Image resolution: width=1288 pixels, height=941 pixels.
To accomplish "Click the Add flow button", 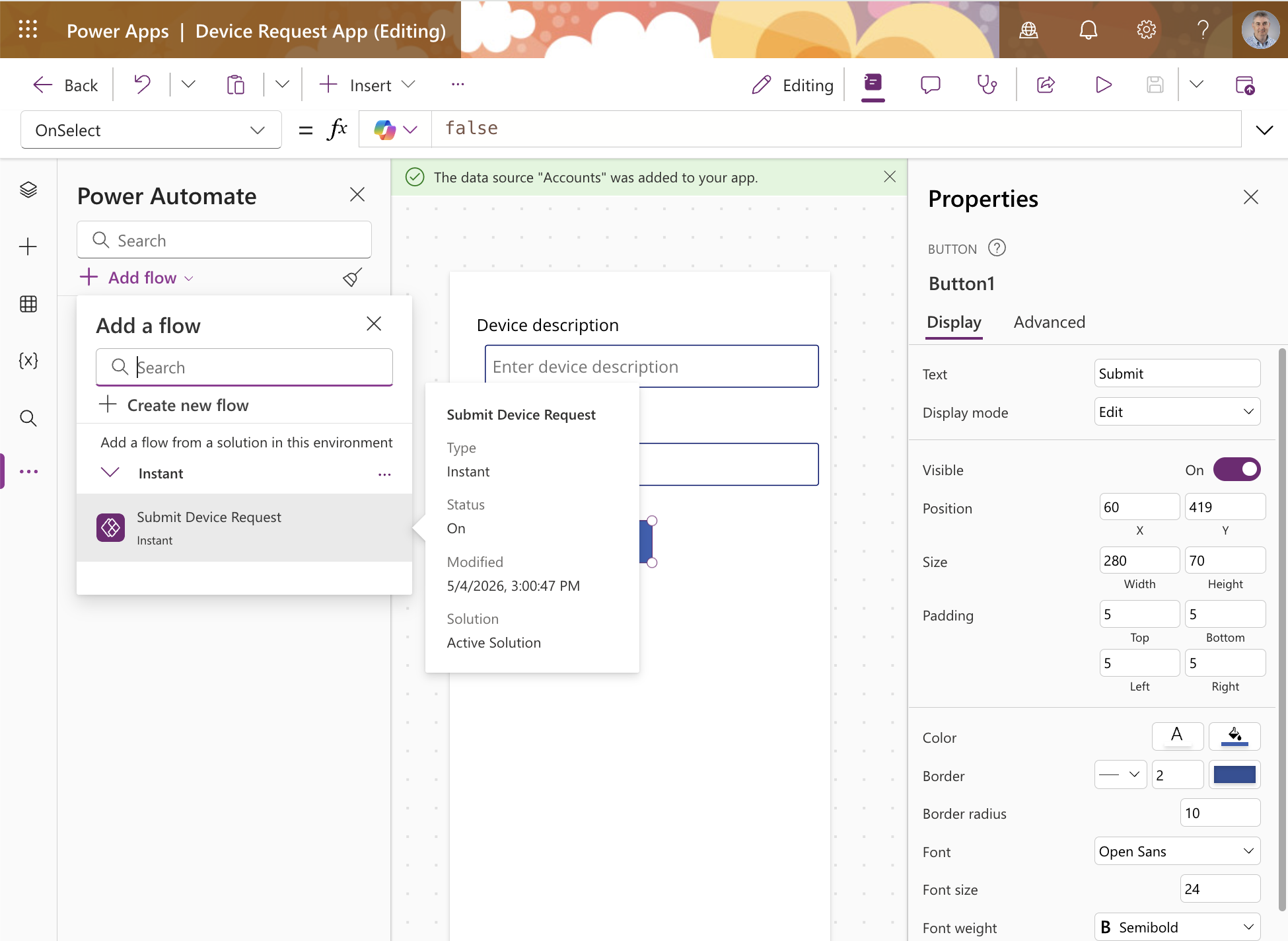I will pyautogui.click(x=136, y=278).
